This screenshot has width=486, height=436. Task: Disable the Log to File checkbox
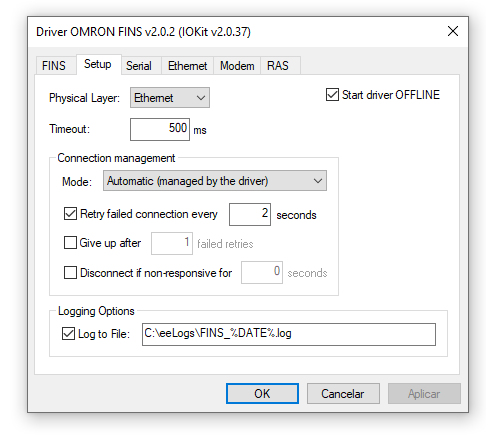point(68,333)
